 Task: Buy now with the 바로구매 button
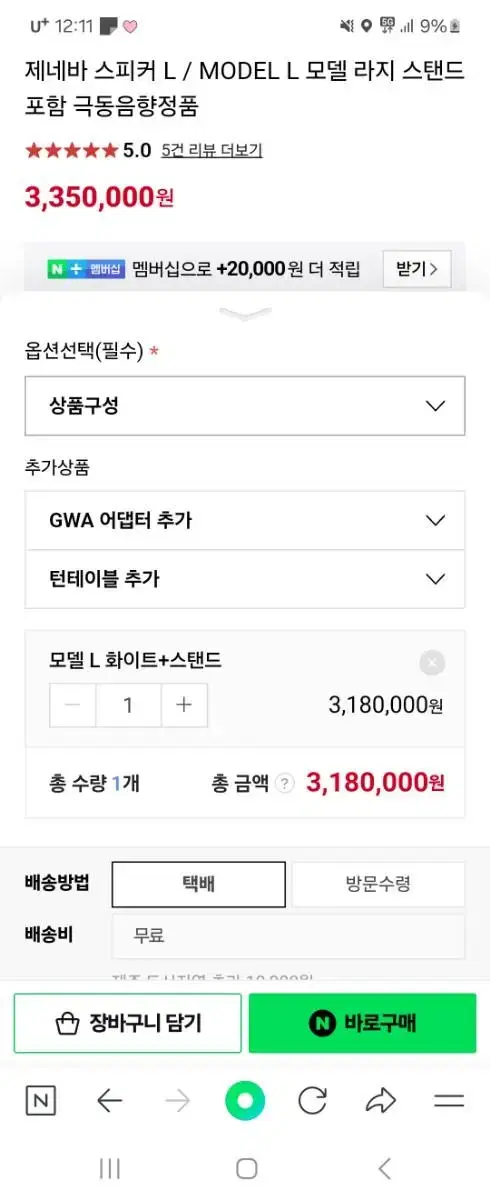[x=362, y=1023]
